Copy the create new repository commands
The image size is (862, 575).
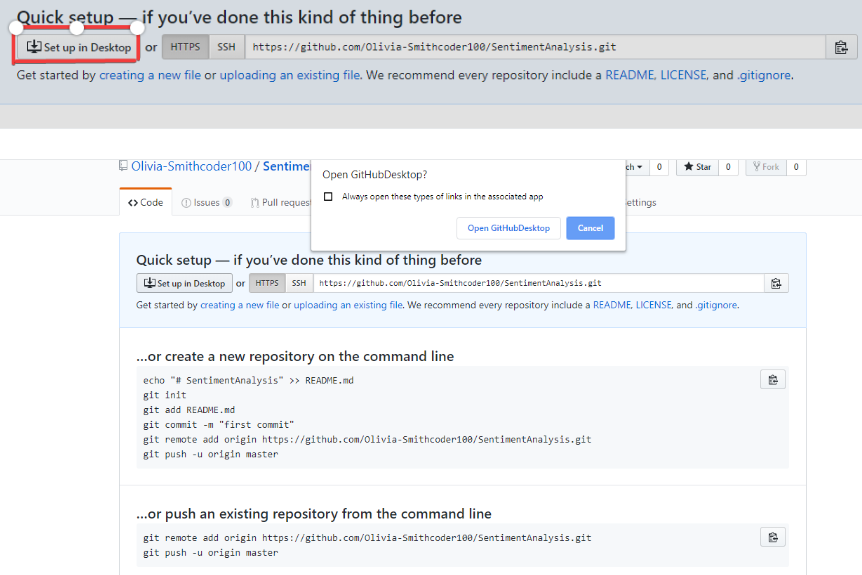773,379
